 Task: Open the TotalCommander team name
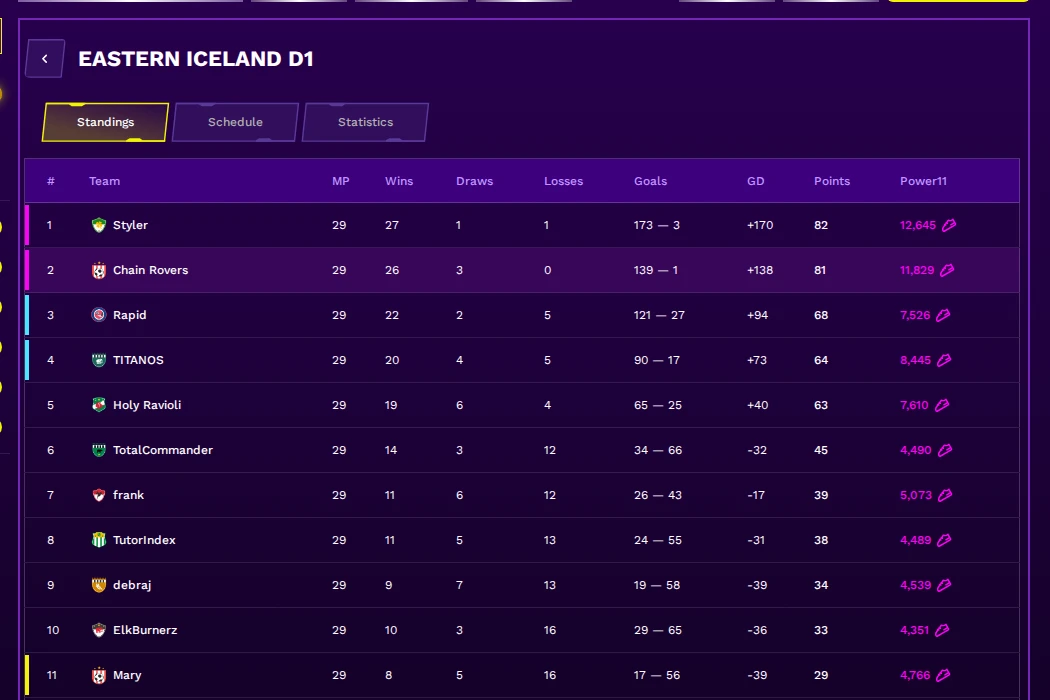tap(163, 450)
